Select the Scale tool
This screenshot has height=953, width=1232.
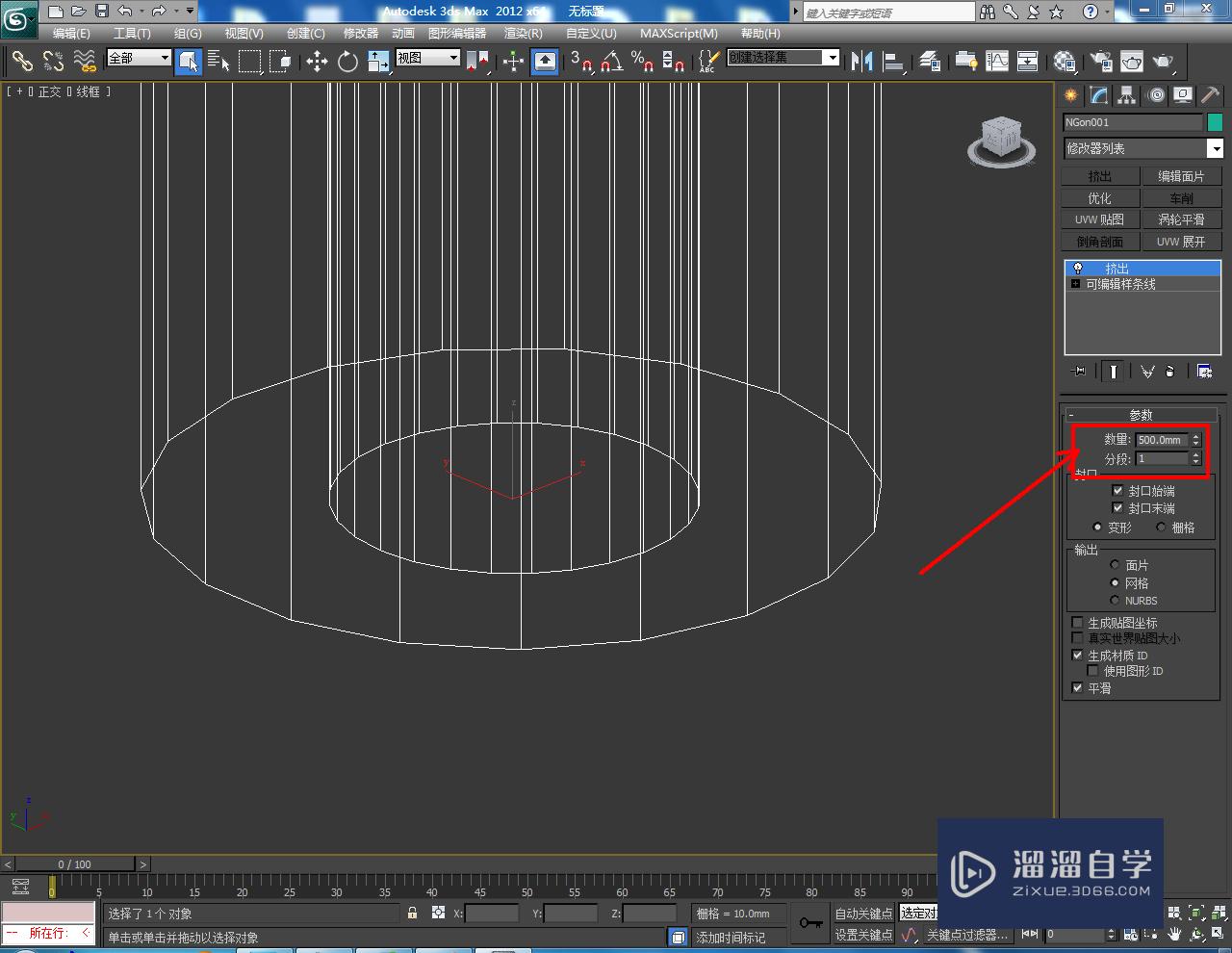pos(378,62)
